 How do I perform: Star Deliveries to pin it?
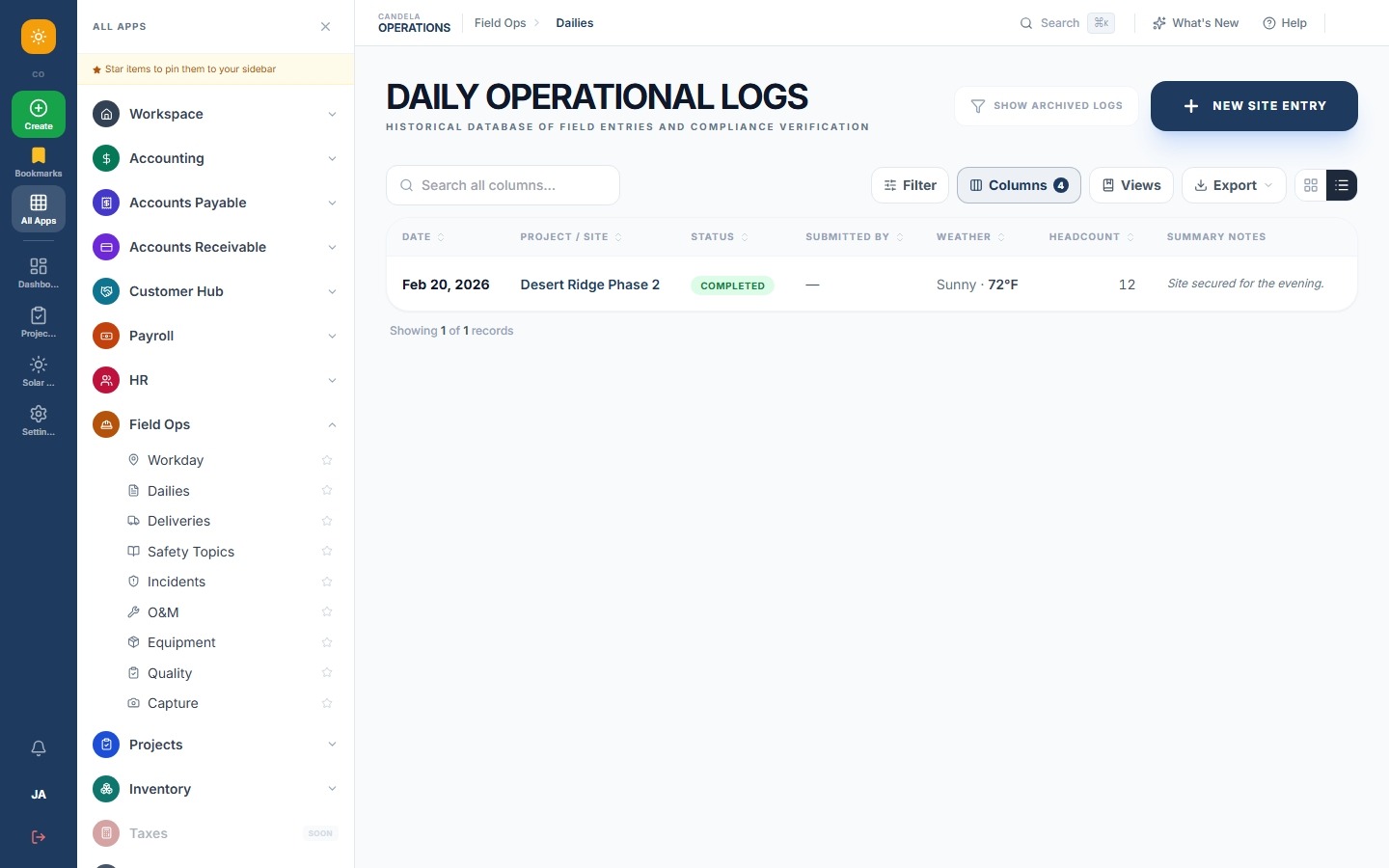click(327, 521)
